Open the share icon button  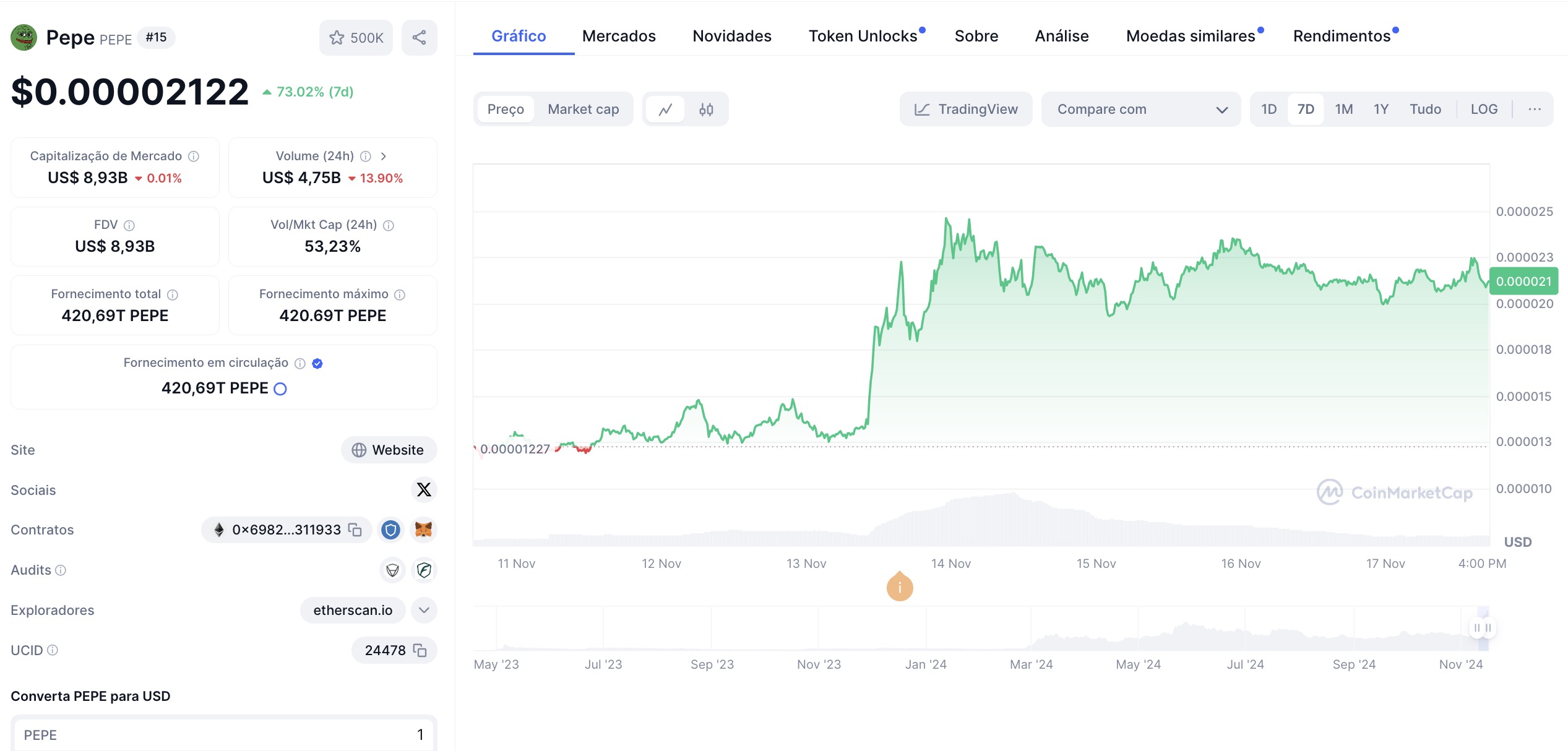pos(419,38)
